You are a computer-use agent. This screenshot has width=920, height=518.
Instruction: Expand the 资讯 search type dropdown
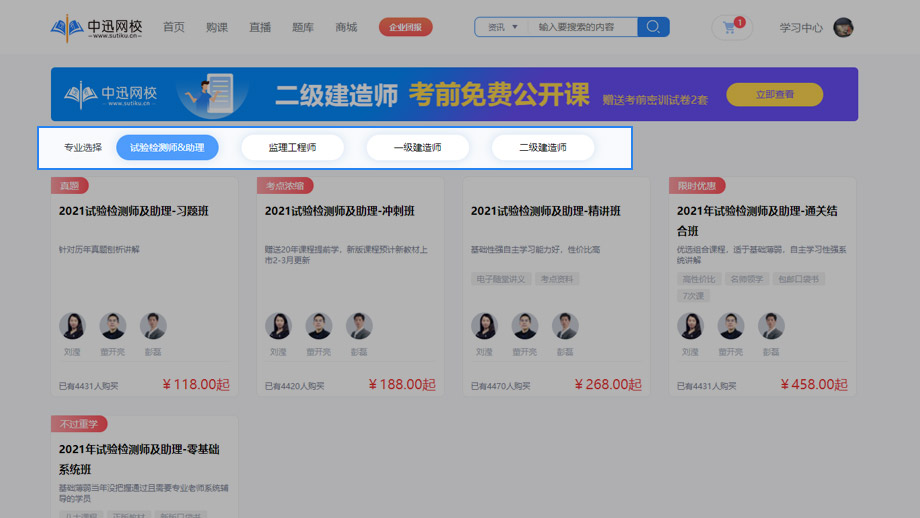[x=502, y=27]
